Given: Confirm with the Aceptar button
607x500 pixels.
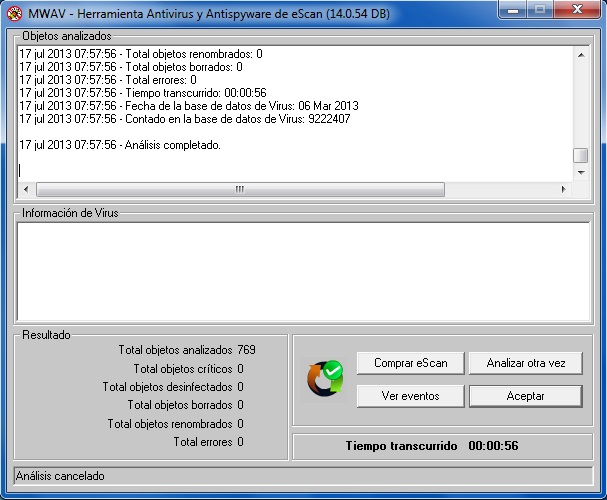Looking at the screenshot, I should 526,396.
